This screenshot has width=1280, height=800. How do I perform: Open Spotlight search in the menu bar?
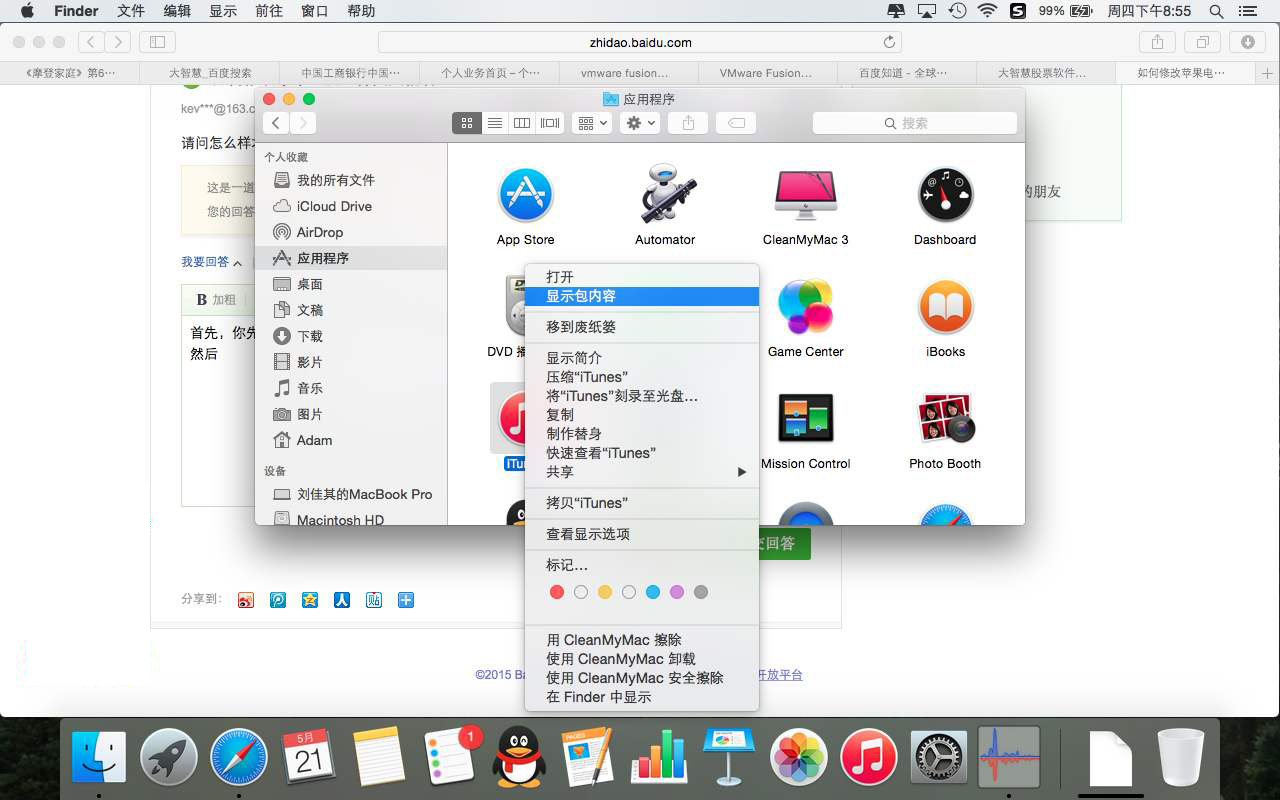1216,11
